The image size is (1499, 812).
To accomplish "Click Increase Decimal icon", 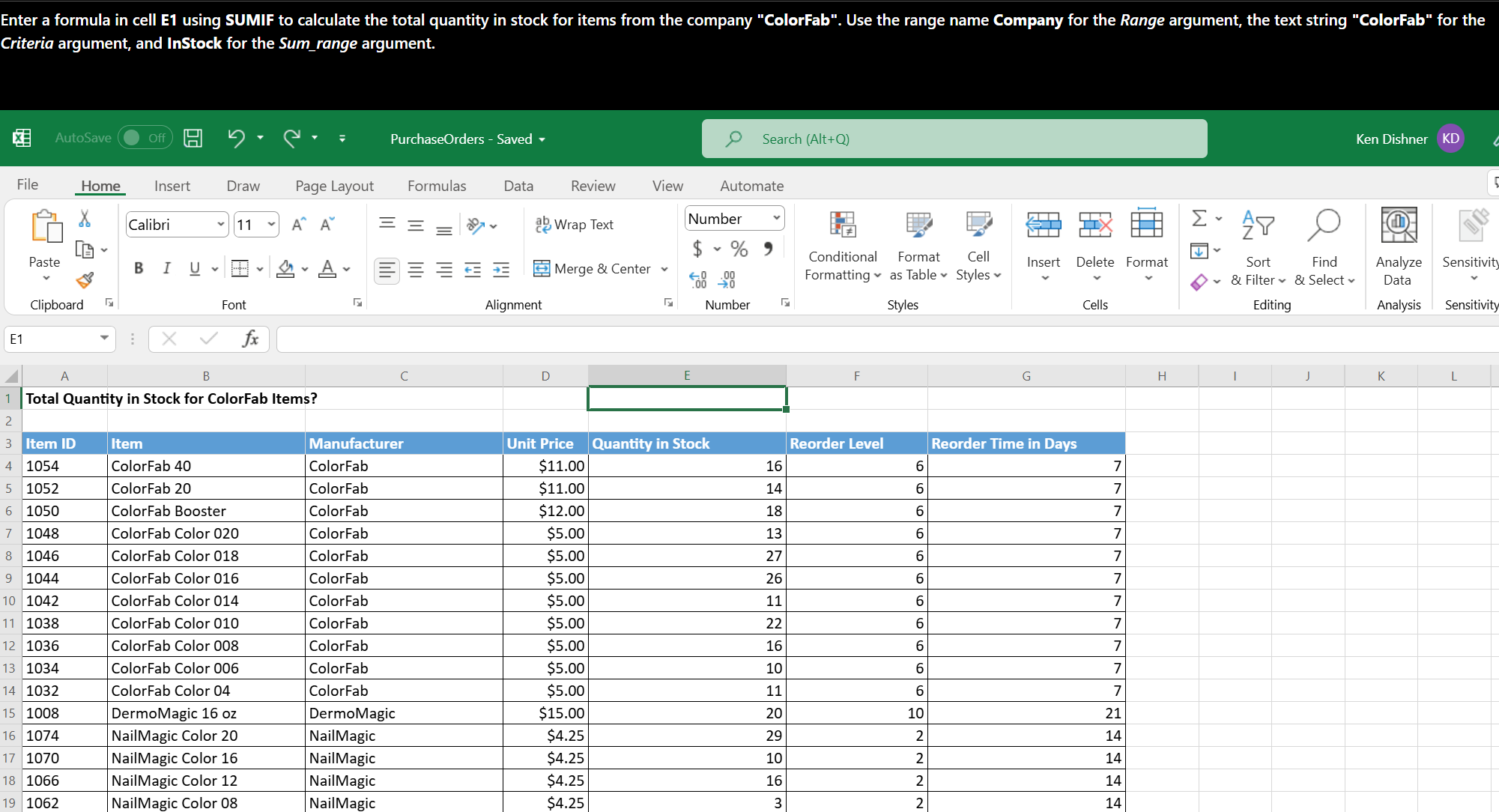I will [x=697, y=280].
